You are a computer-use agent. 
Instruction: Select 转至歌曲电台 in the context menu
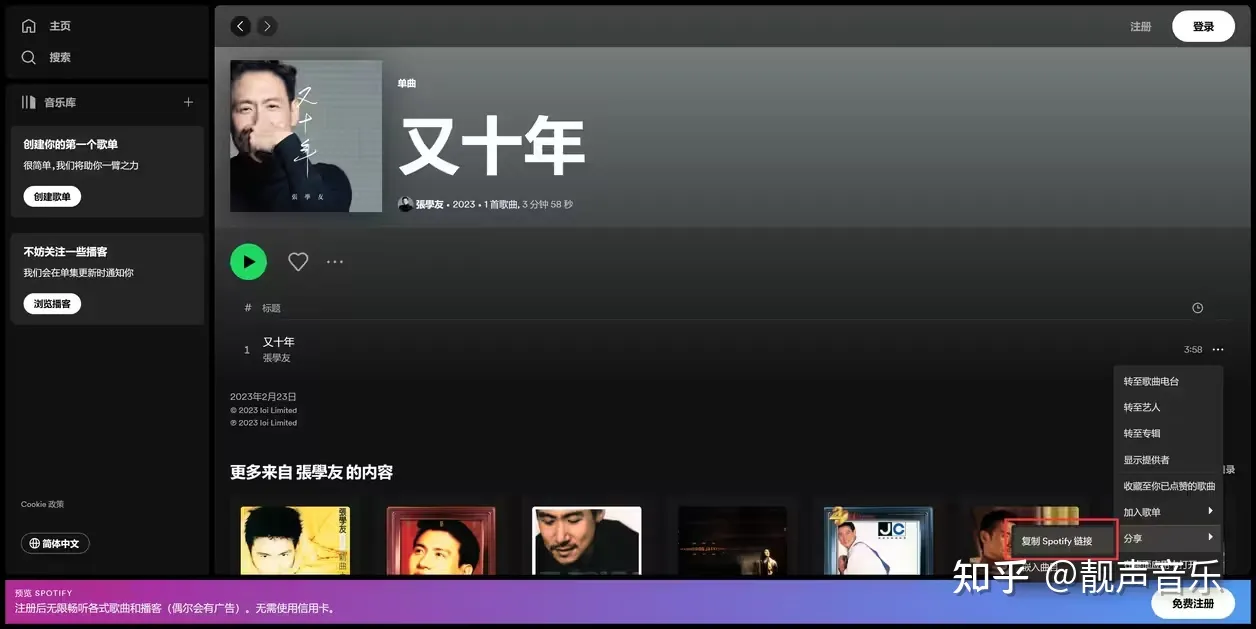coord(1168,381)
